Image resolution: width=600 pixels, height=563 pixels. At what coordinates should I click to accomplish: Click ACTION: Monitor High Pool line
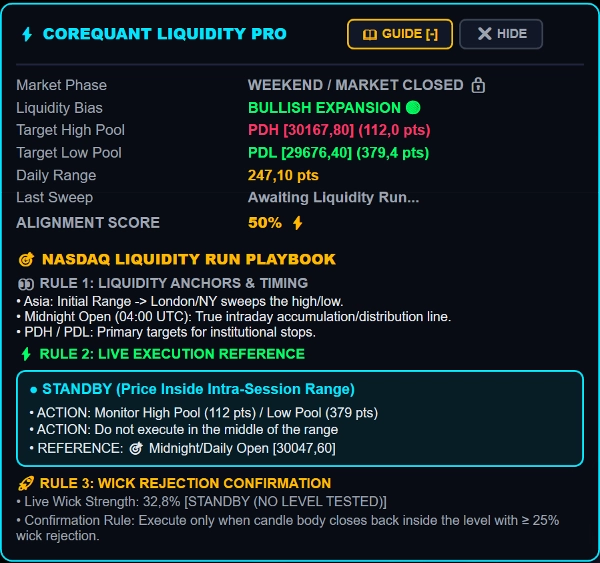[x=204, y=413]
